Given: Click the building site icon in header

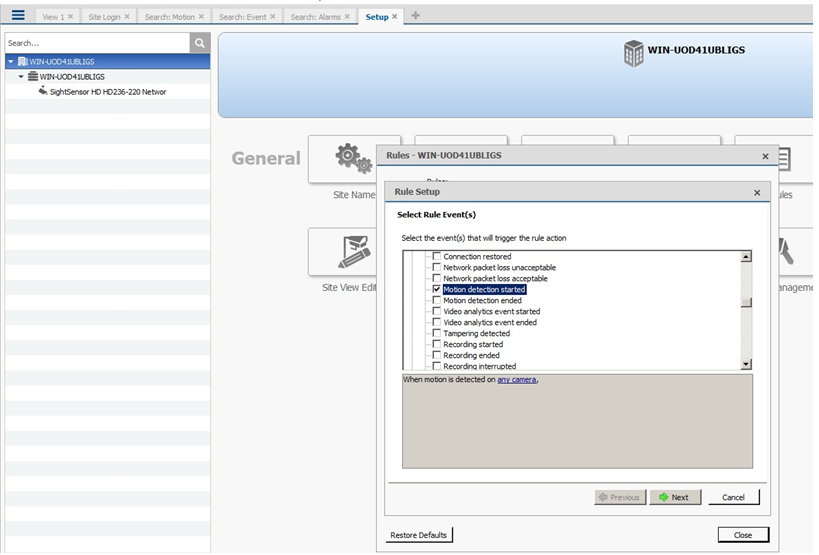Looking at the screenshot, I should click(x=634, y=53).
